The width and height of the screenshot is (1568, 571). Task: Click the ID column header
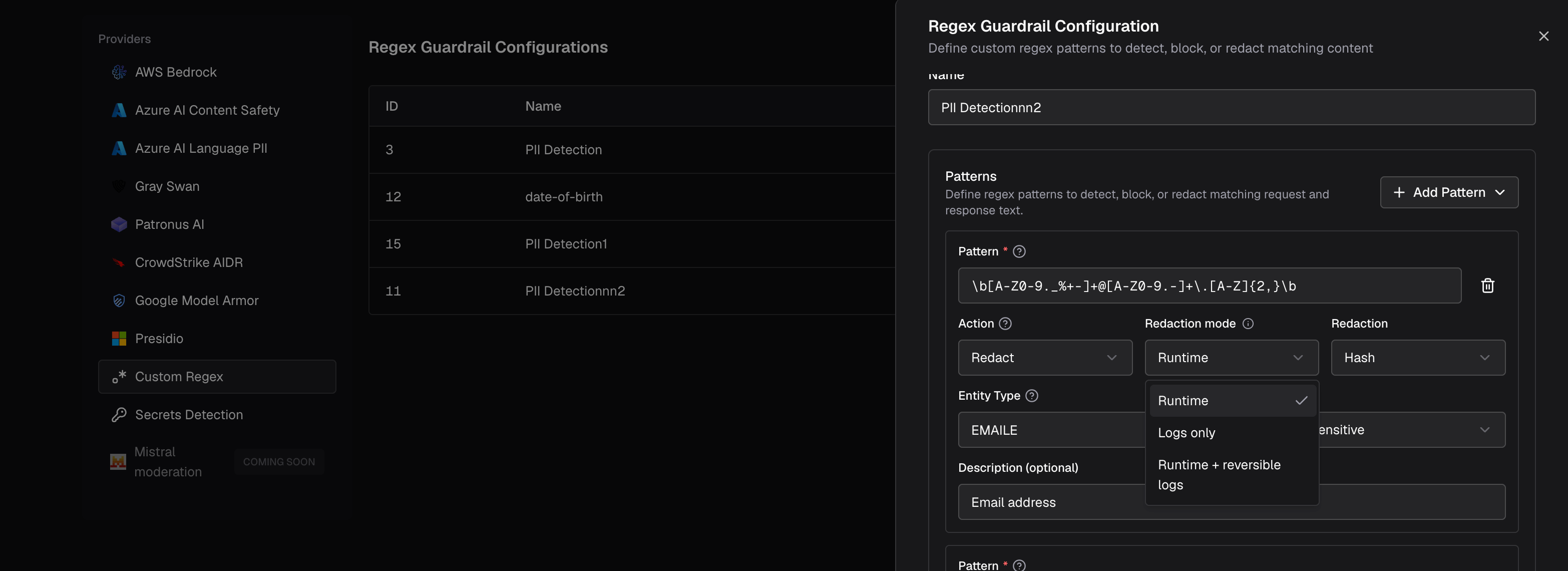click(391, 106)
